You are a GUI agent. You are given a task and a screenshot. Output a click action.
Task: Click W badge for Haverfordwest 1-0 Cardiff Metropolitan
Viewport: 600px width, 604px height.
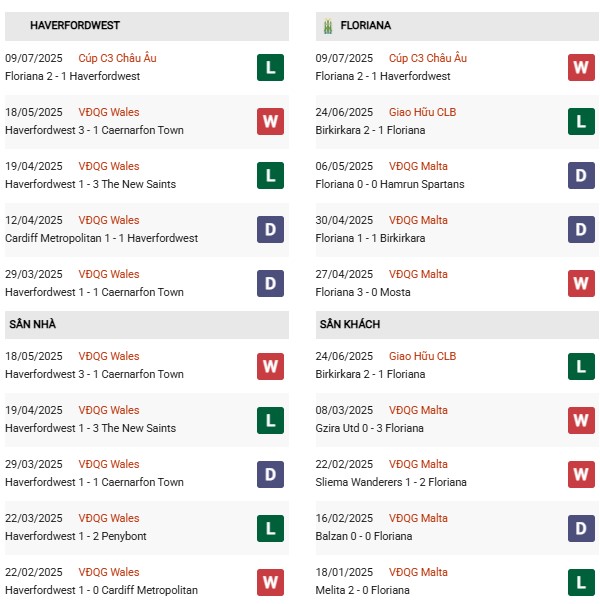(x=269, y=581)
